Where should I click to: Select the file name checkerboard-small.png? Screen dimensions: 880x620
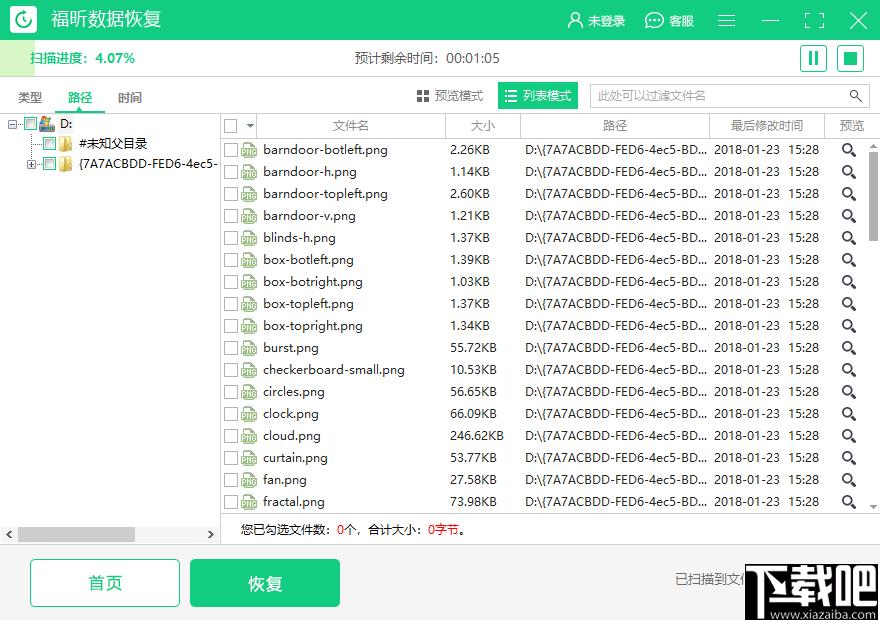click(334, 370)
